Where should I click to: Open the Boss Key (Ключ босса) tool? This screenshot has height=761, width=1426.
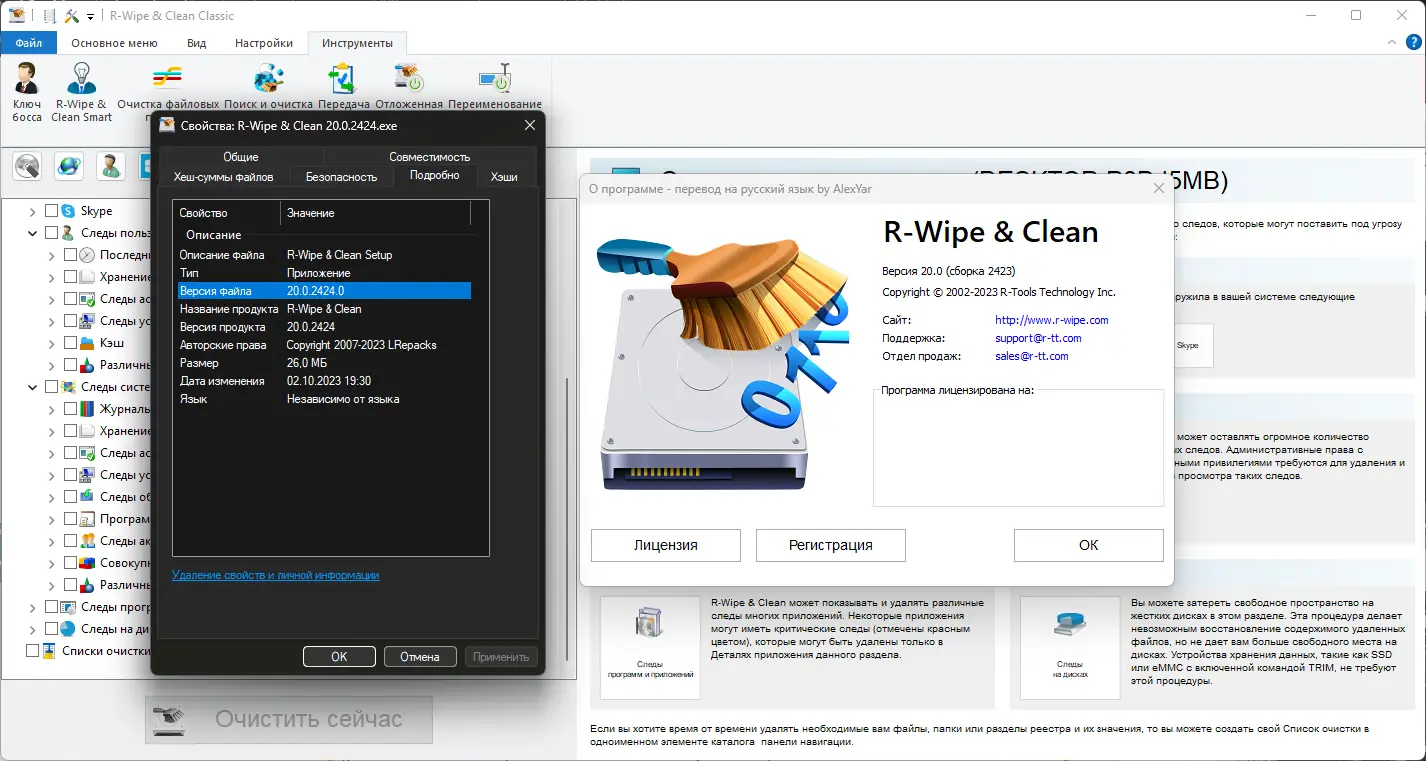(27, 92)
